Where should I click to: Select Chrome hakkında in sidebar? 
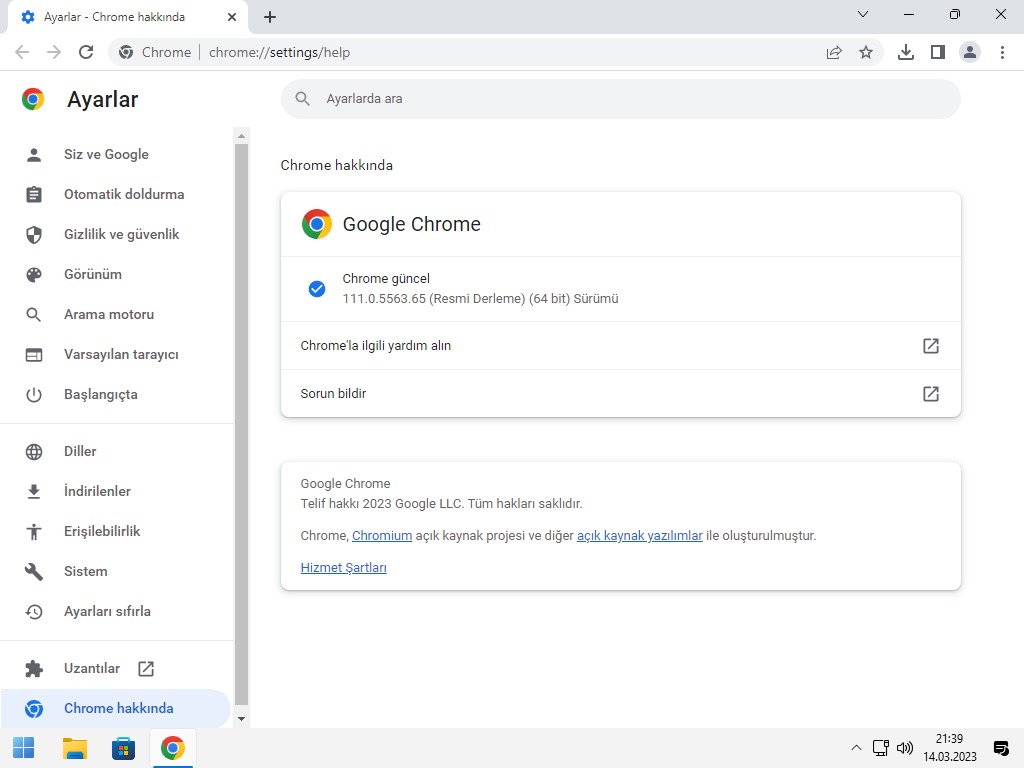(x=116, y=708)
